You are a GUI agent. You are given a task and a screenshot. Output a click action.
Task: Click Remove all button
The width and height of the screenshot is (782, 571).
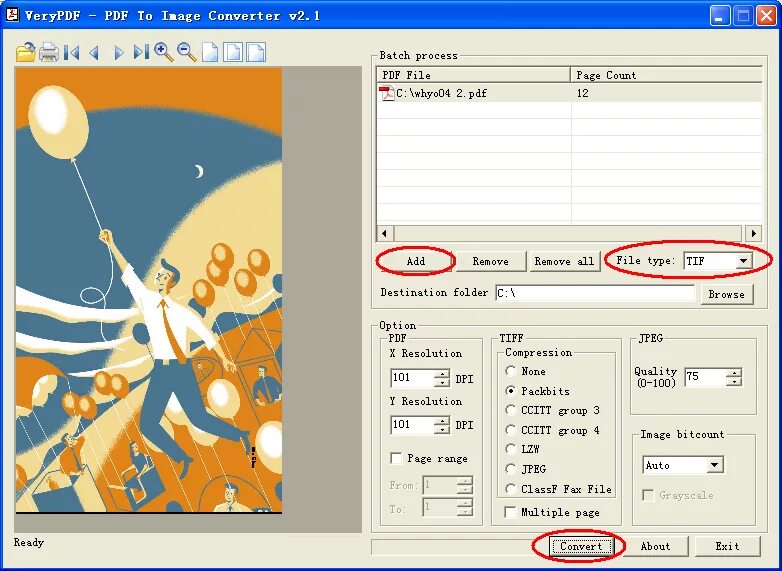click(564, 261)
